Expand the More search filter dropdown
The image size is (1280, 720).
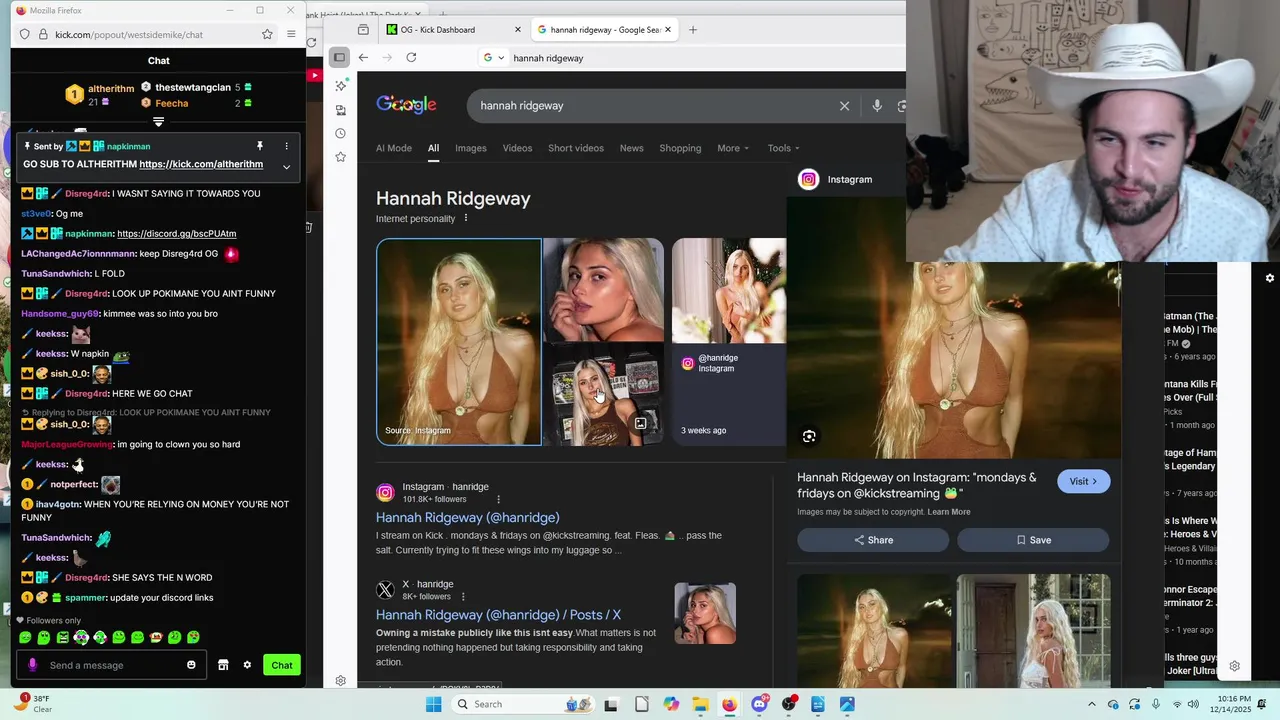point(732,148)
